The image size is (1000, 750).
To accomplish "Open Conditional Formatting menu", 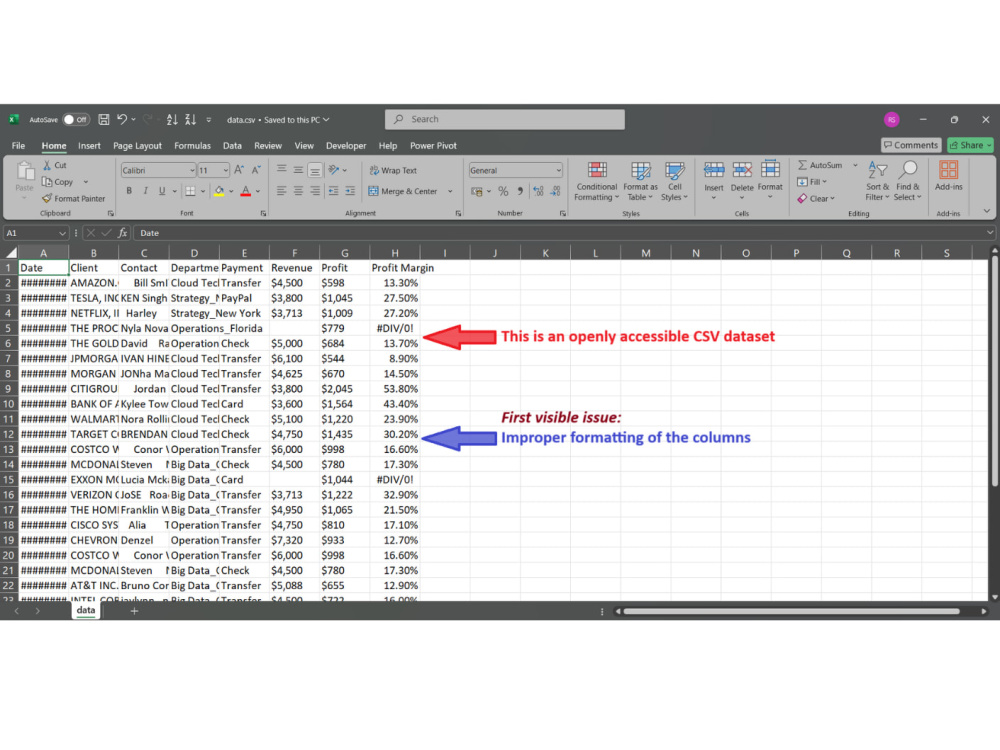I will coord(596,181).
